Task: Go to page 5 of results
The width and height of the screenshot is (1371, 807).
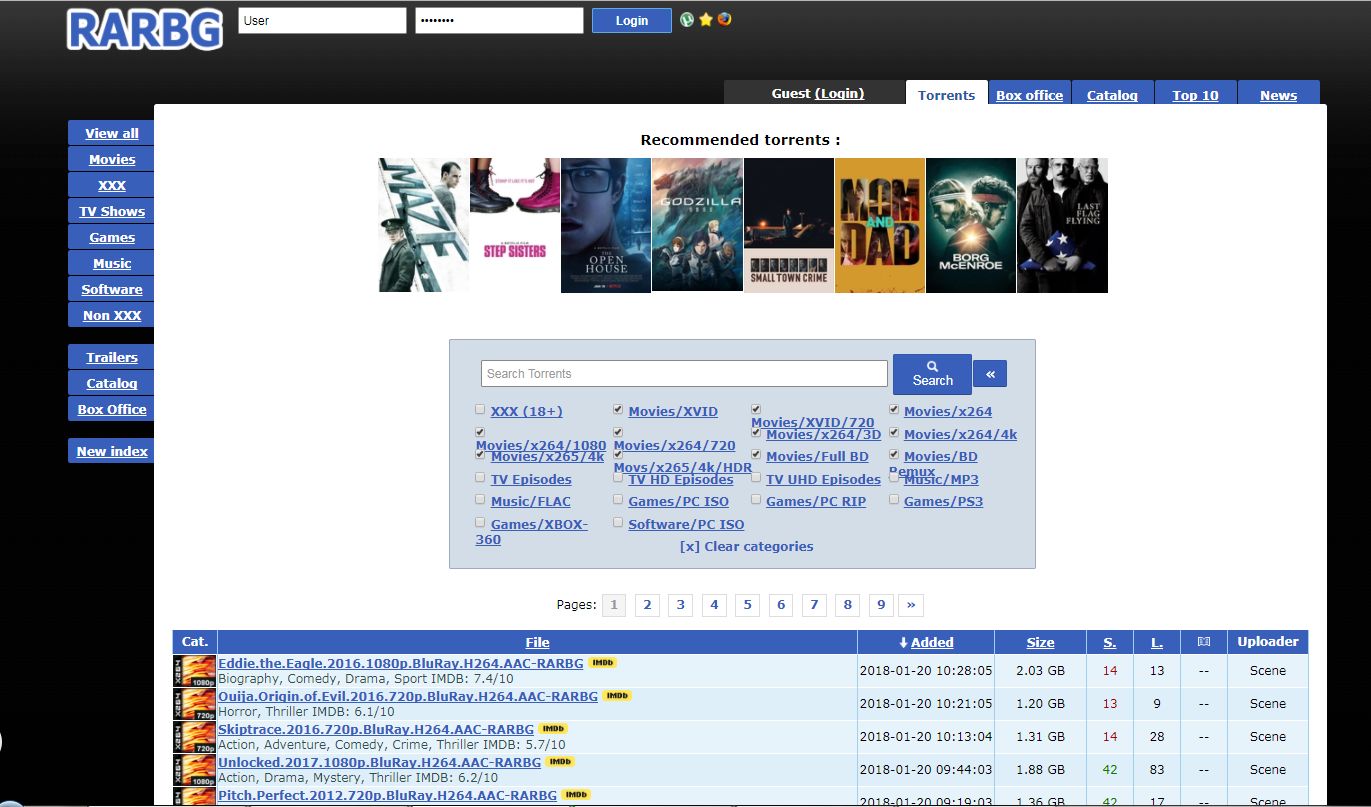Action: (747, 604)
